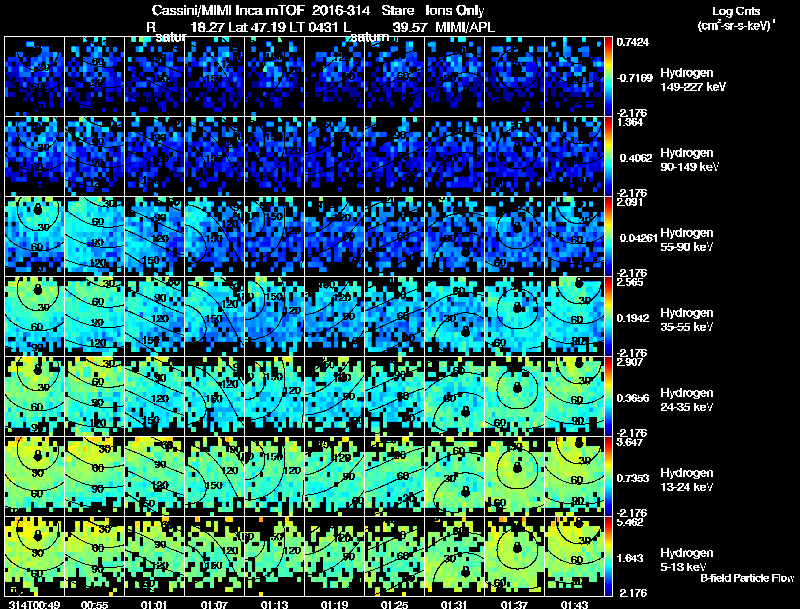Click the colorbar maximum value '1.364'
The image size is (800, 609).
point(630,122)
